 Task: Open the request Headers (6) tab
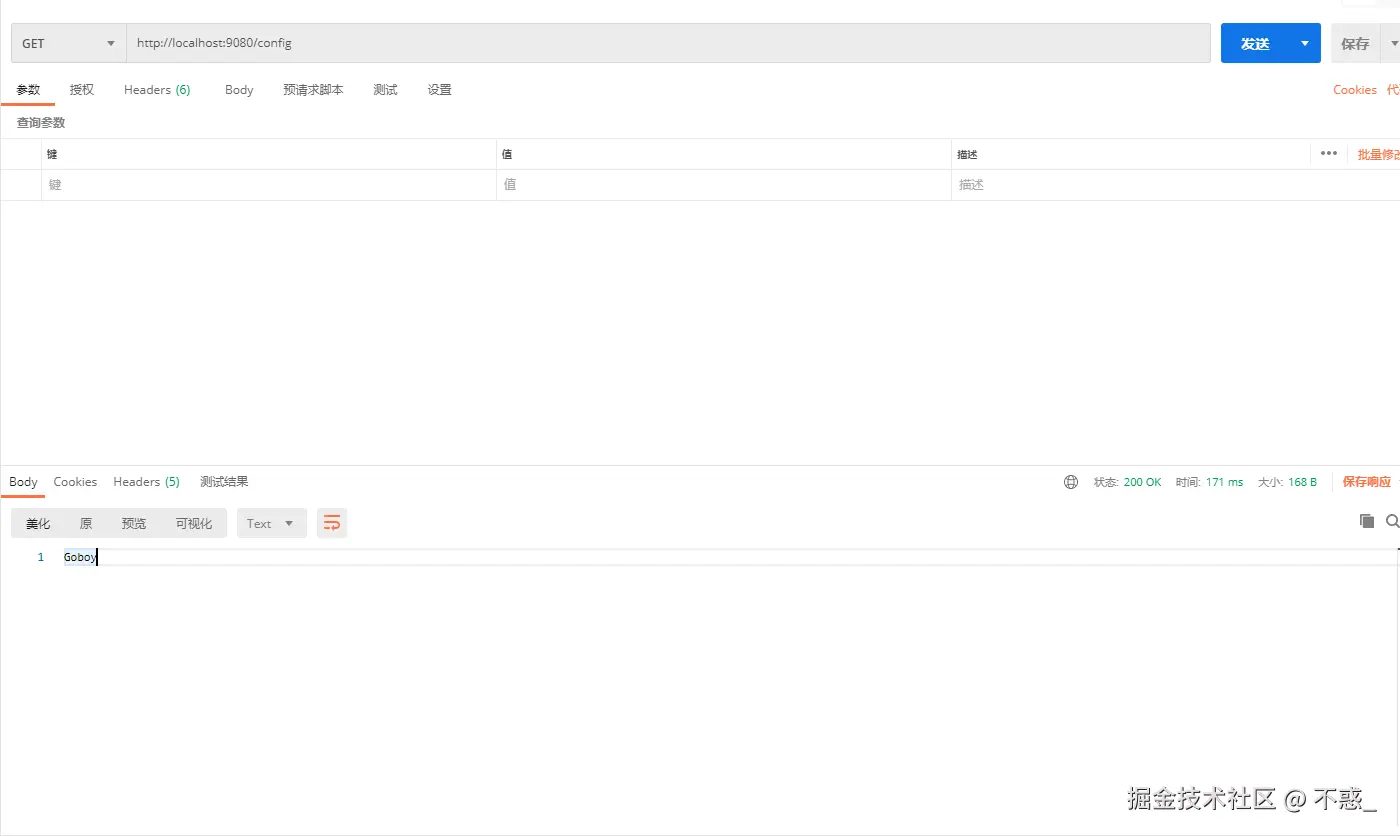tap(157, 90)
